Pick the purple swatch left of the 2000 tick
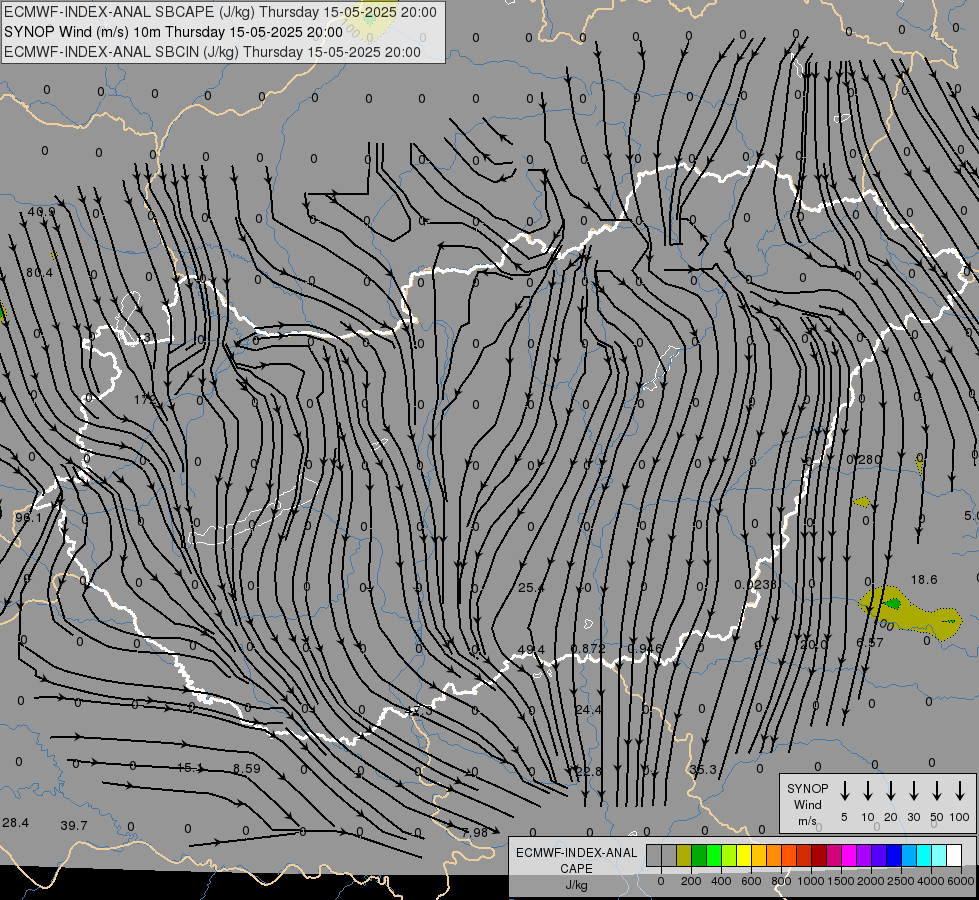The image size is (979, 900). click(x=863, y=856)
